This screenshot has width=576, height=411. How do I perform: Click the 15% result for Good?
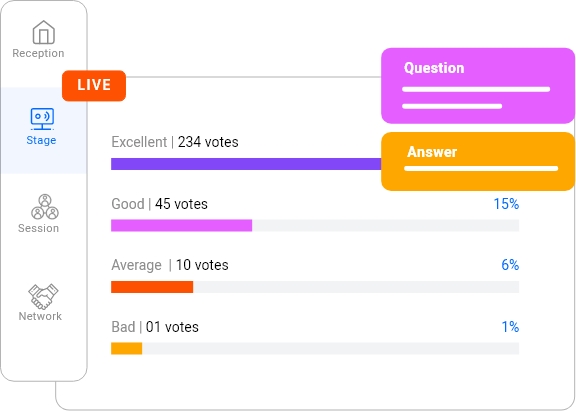506,204
